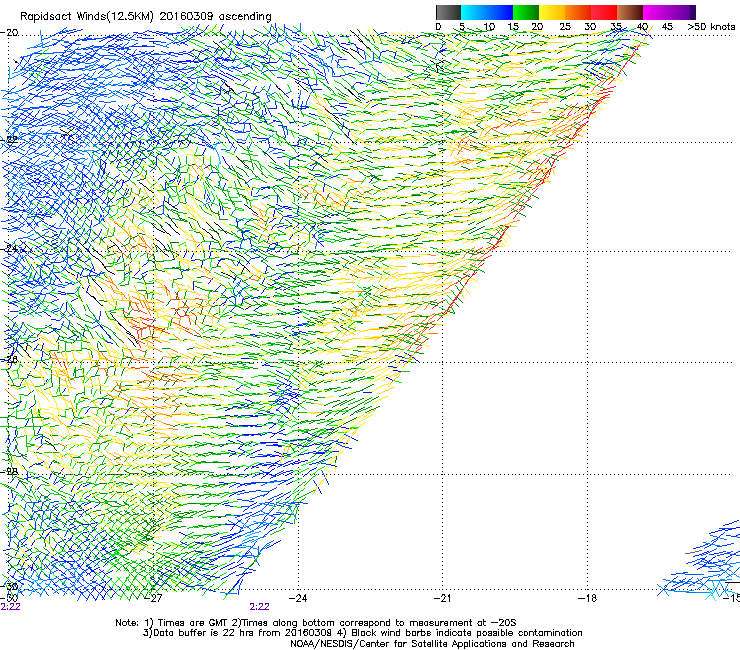Click the purple "2:22" time at the swath's left edge
This screenshot has width=740, height=650.
pyautogui.click(x=10, y=607)
